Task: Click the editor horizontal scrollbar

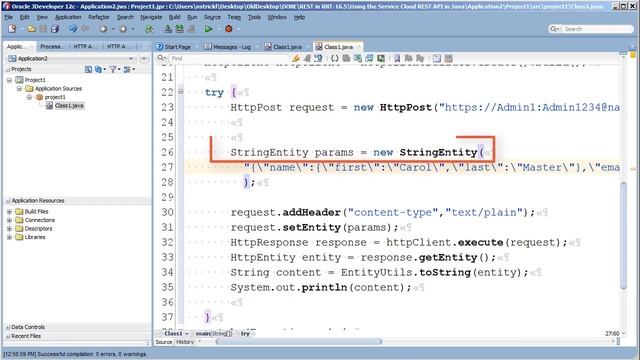Action: [299, 342]
